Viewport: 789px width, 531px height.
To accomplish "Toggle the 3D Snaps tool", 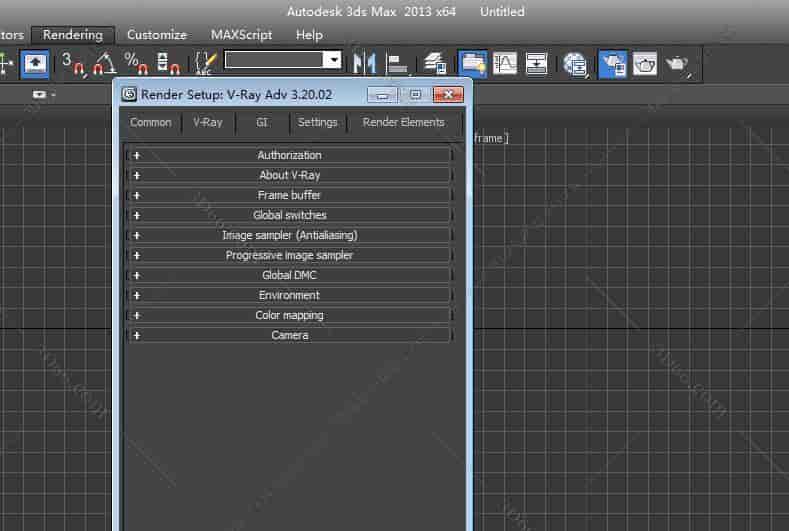I will point(72,63).
